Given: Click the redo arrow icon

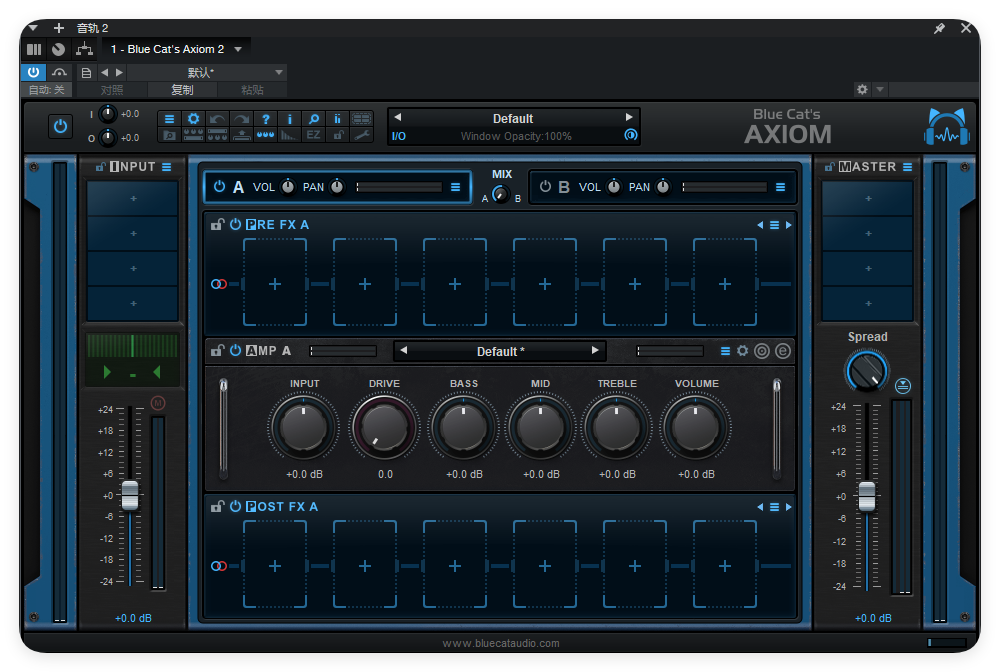Looking at the screenshot, I should (241, 119).
